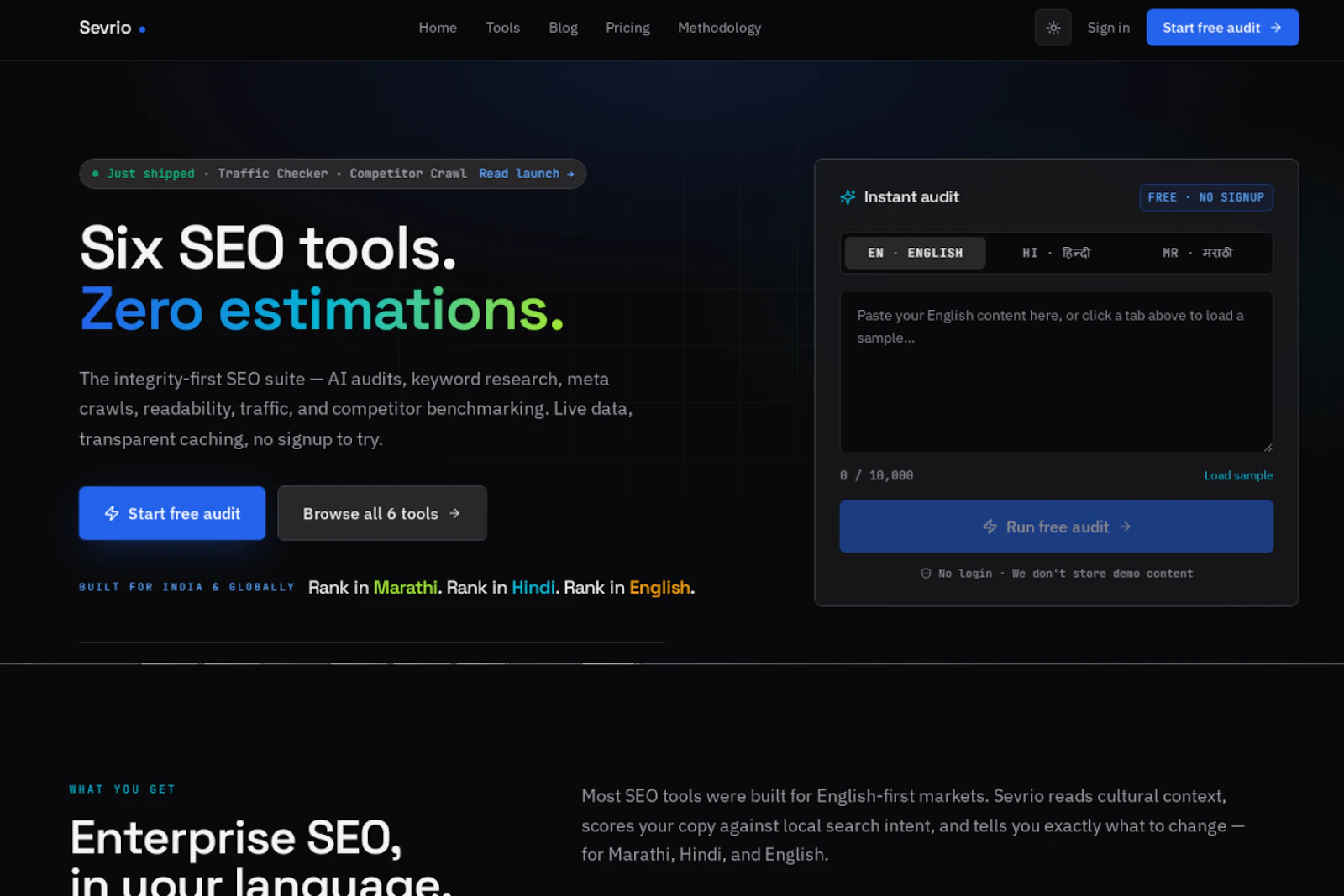Click the sparkle icon beside Instant audit

coord(848,196)
